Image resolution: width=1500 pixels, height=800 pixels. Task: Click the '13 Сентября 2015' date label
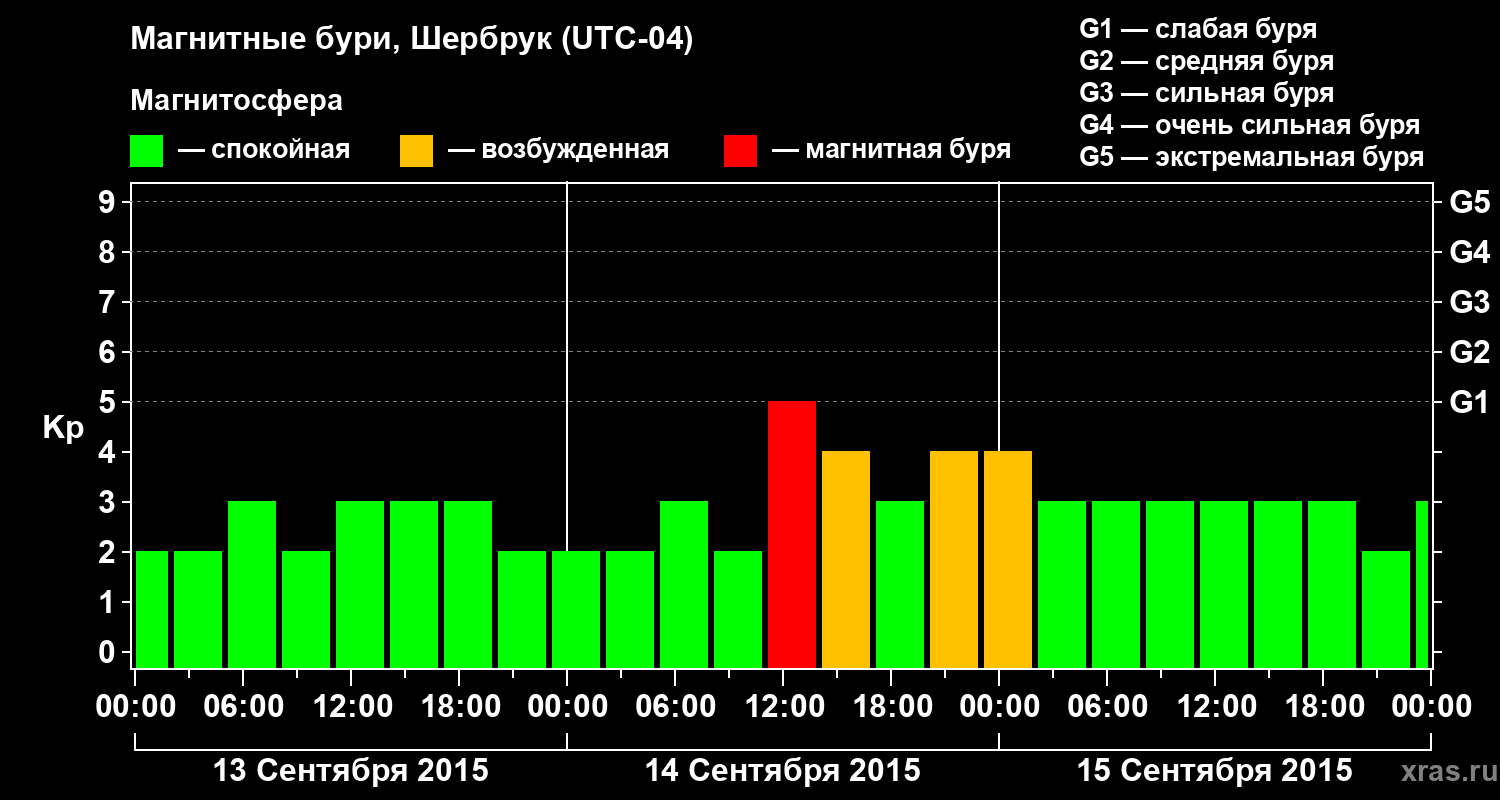(351, 771)
